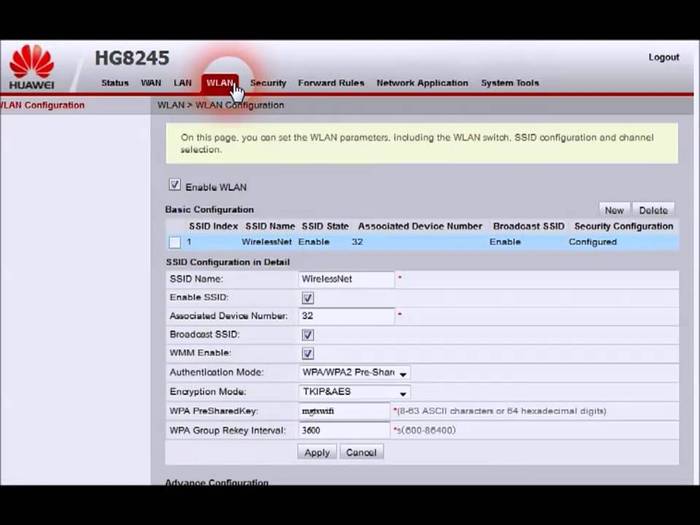Click the Logout link
Viewport: 700px width, 525px height.
tap(663, 57)
